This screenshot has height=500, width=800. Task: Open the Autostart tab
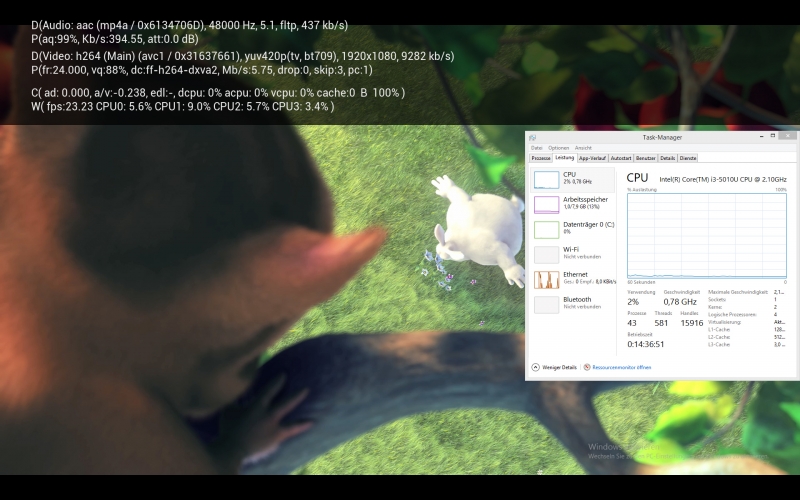pos(620,158)
